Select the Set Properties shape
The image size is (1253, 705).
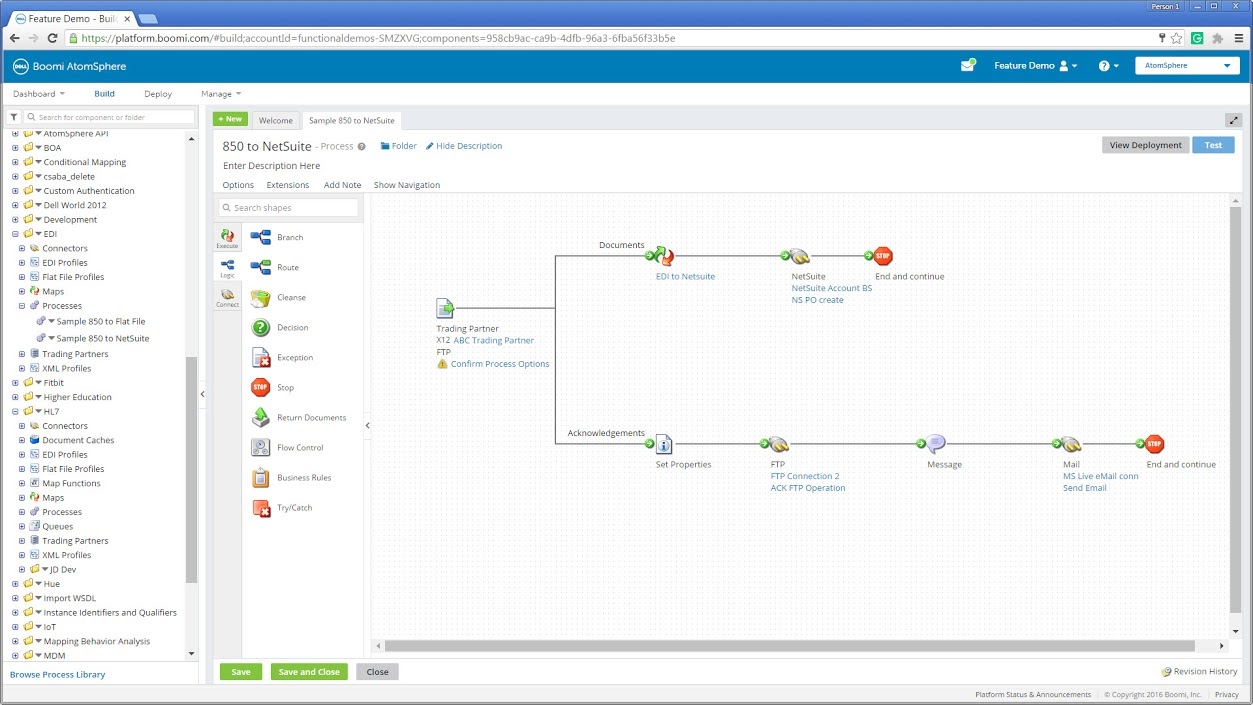(x=664, y=444)
